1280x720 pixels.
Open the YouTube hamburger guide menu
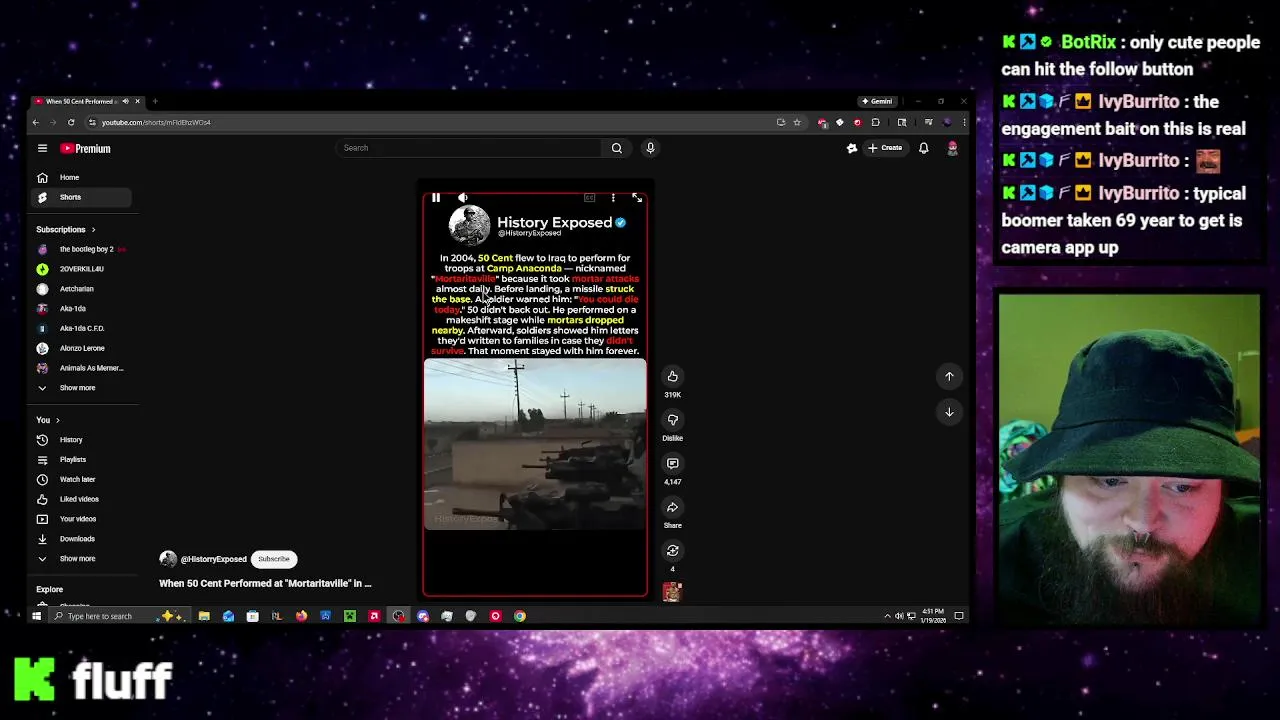pos(42,148)
